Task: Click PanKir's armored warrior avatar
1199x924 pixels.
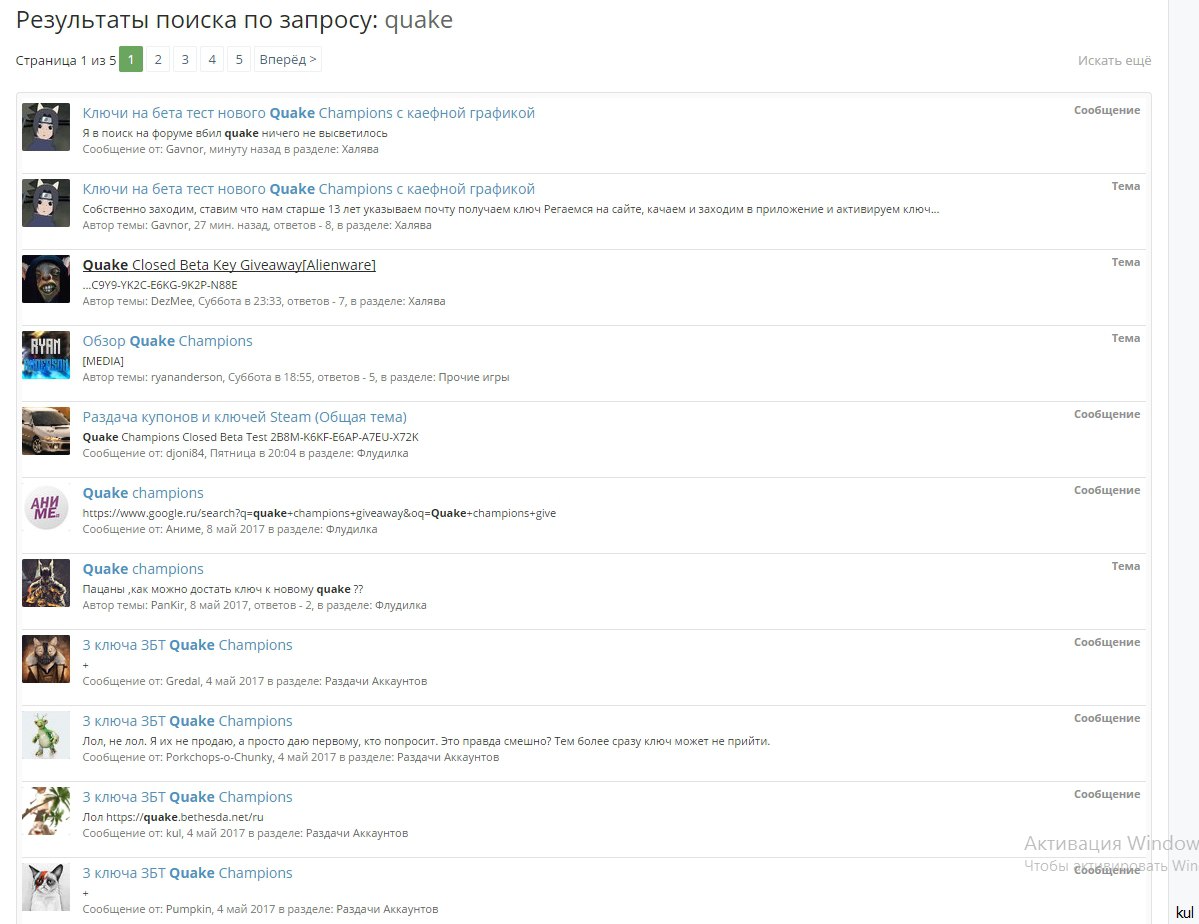Action: 46,583
